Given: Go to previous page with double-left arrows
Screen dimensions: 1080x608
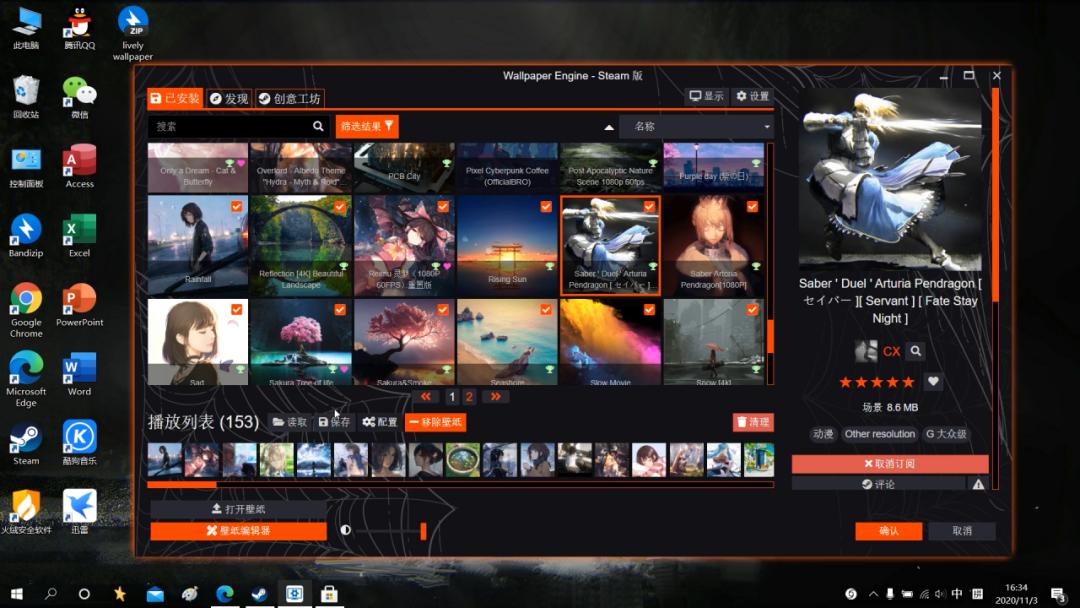Looking at the screenshot, I should (x=426, y=397).
